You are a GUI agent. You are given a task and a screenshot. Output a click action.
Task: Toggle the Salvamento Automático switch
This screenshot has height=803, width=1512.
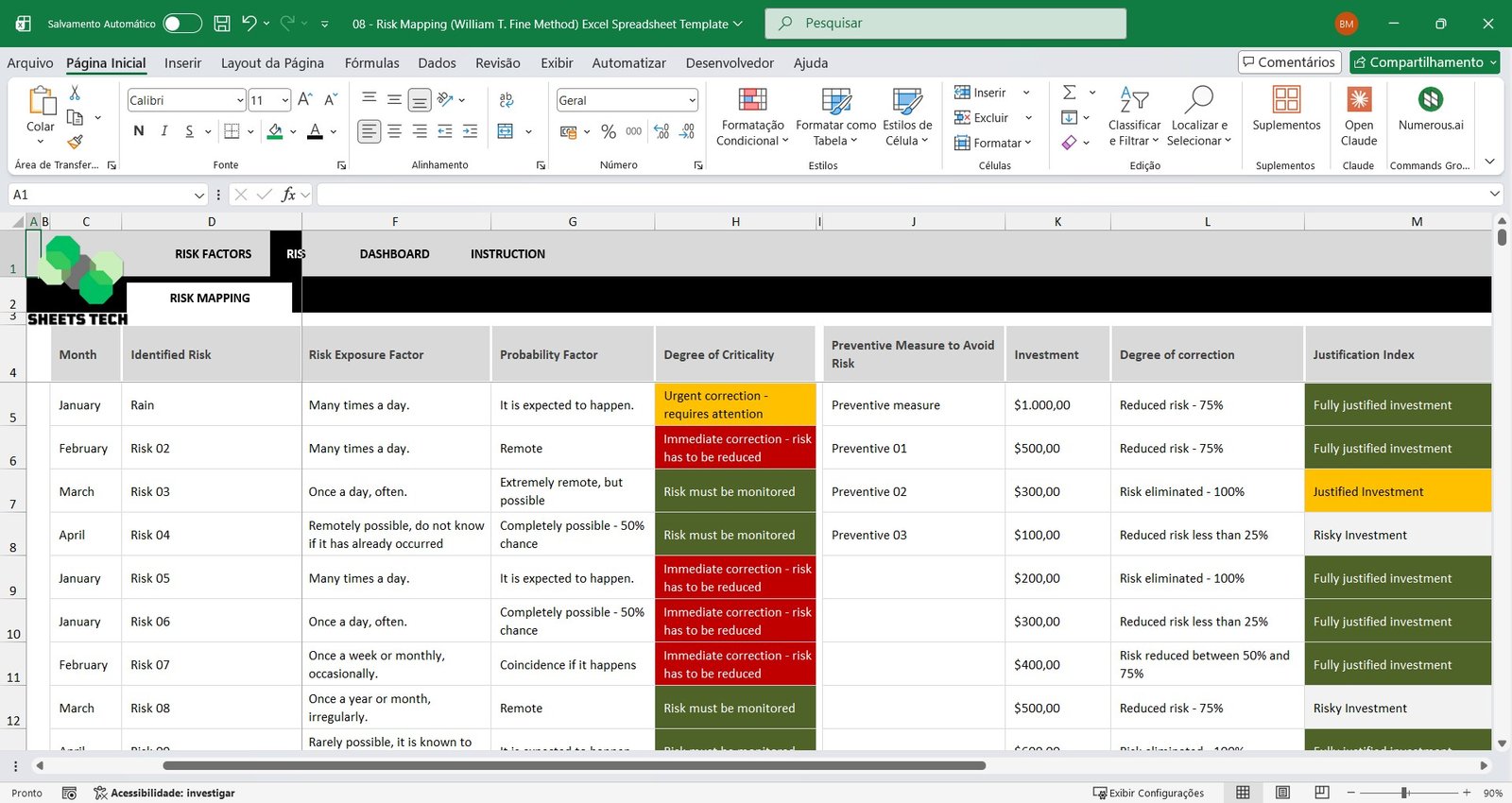[x=181, y=24]
